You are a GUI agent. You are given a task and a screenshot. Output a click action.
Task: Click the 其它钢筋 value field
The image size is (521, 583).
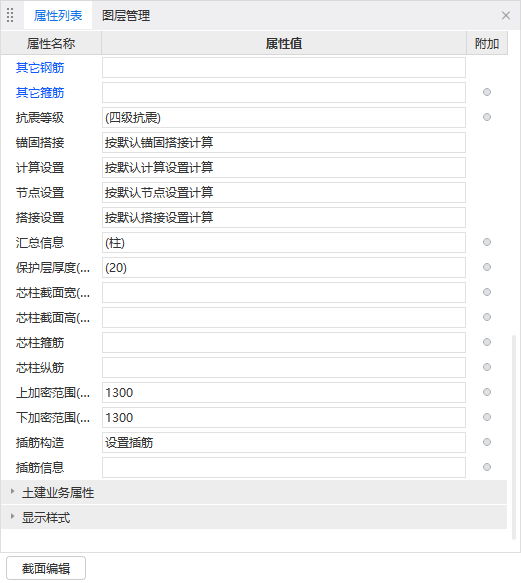tap(284, 68)
